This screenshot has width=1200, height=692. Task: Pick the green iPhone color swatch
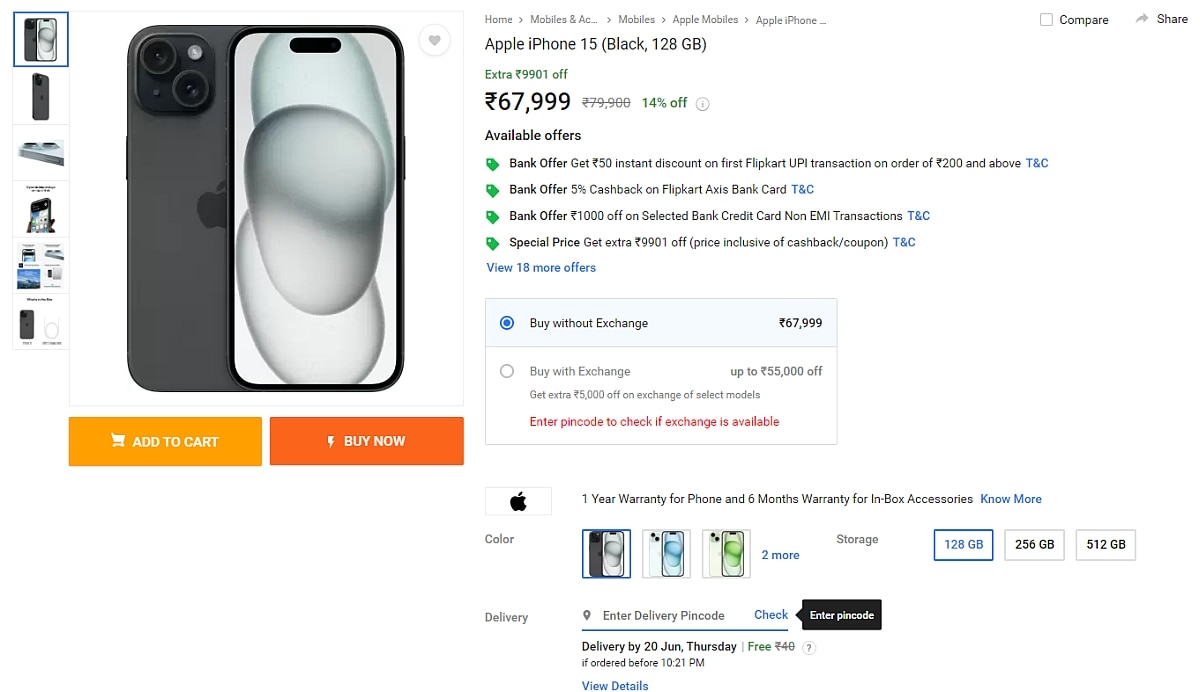726,554
